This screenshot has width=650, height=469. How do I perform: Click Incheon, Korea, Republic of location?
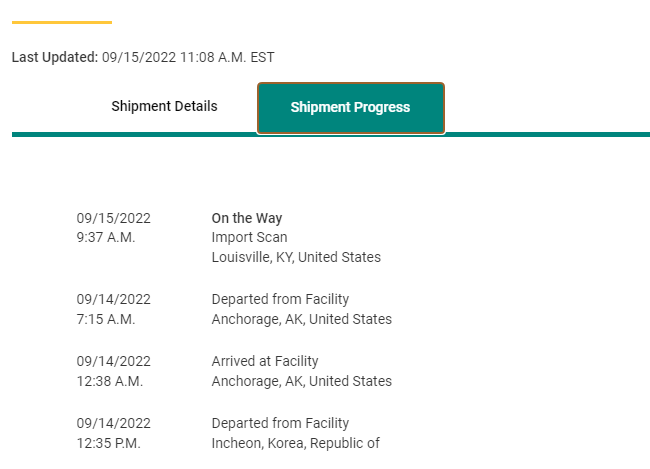(295, 443)
